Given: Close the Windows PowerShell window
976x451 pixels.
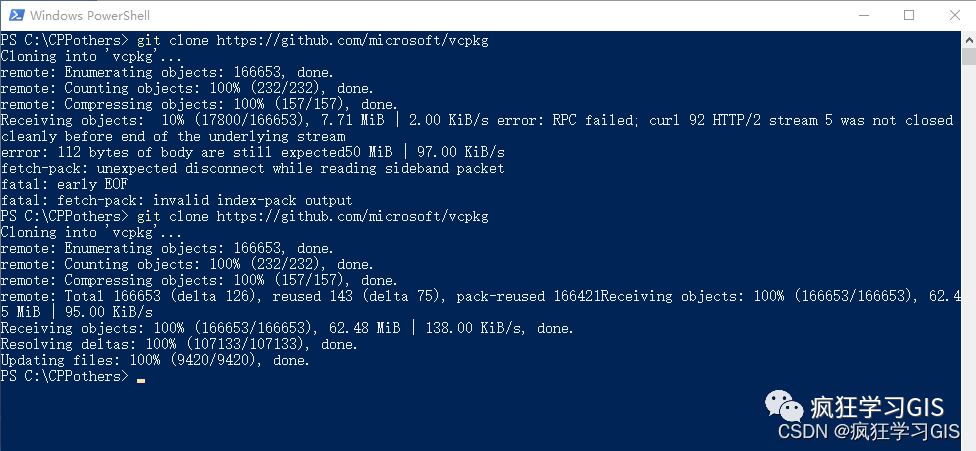Looking at the screenshot, I should click(954, 15).
